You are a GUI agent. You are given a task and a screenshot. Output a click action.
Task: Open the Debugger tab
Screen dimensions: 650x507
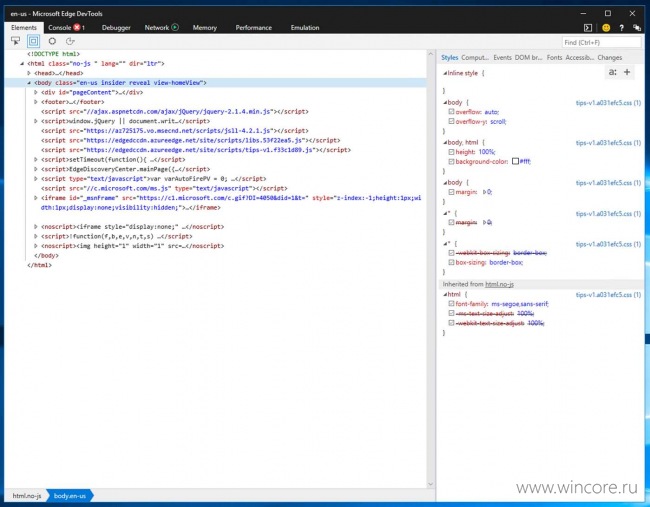pyautogui.click(x=116, y=28)
